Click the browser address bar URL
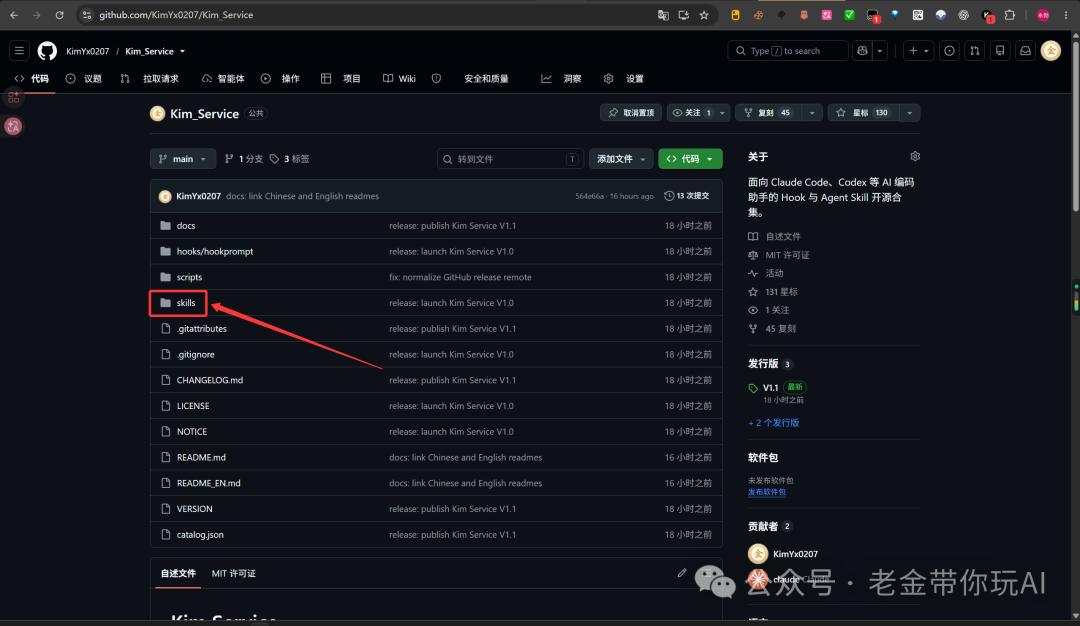The height and width of the screenshot is (626, 1080). coord(176,15)
